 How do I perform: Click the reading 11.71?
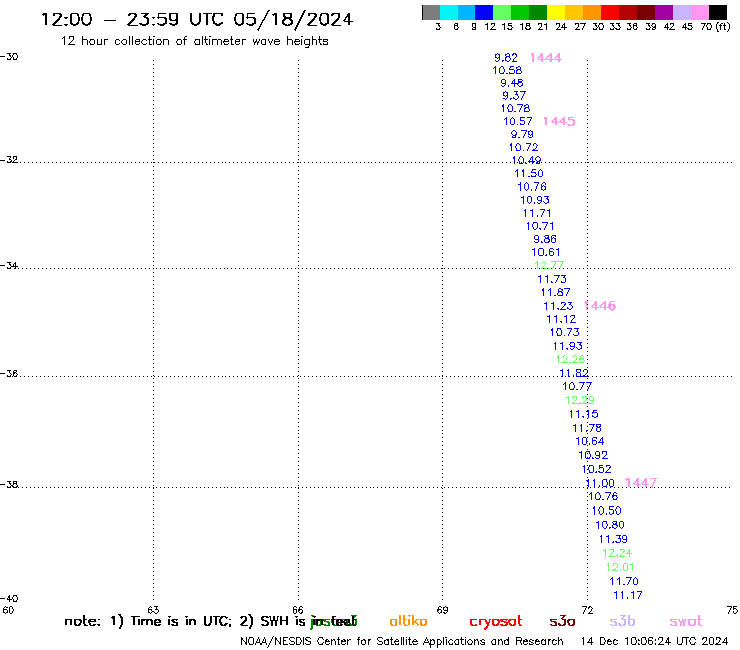537,213
